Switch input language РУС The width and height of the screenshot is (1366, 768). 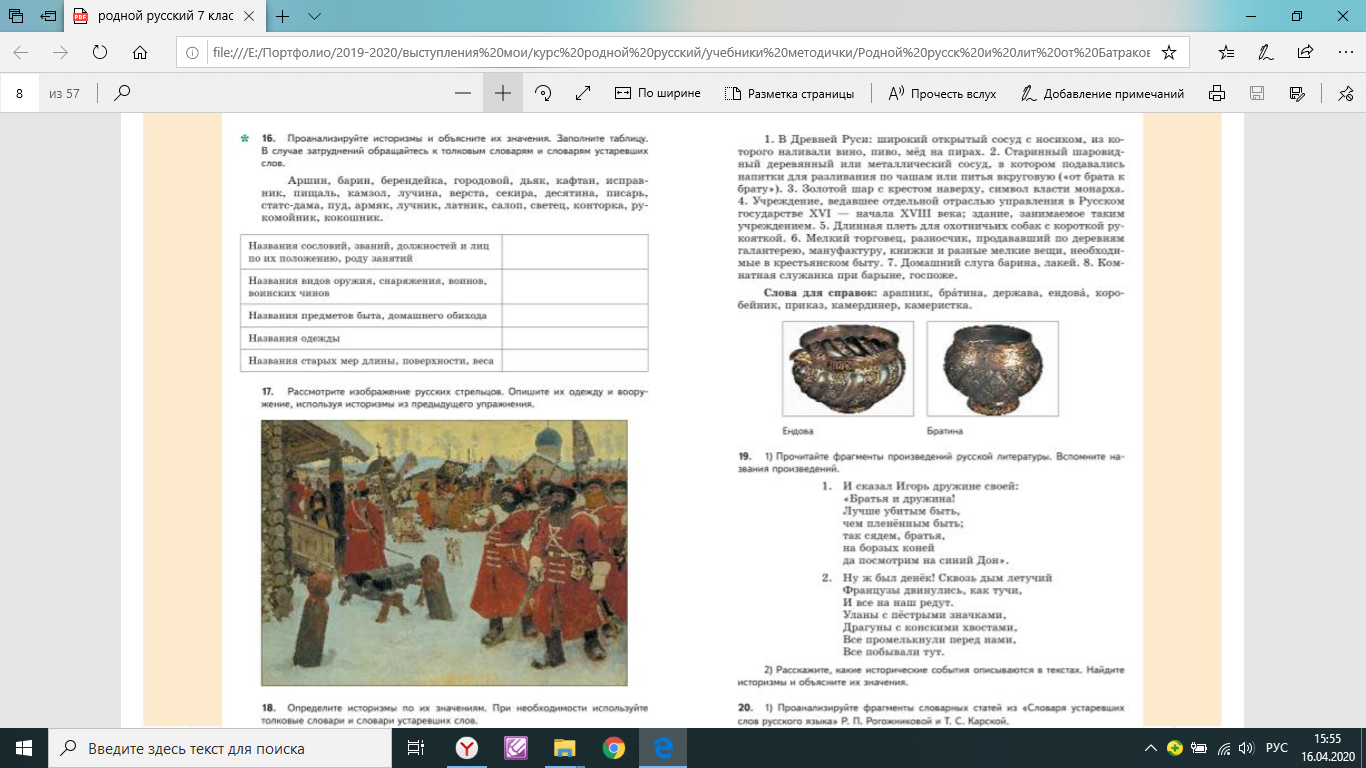pos(1277,748)
